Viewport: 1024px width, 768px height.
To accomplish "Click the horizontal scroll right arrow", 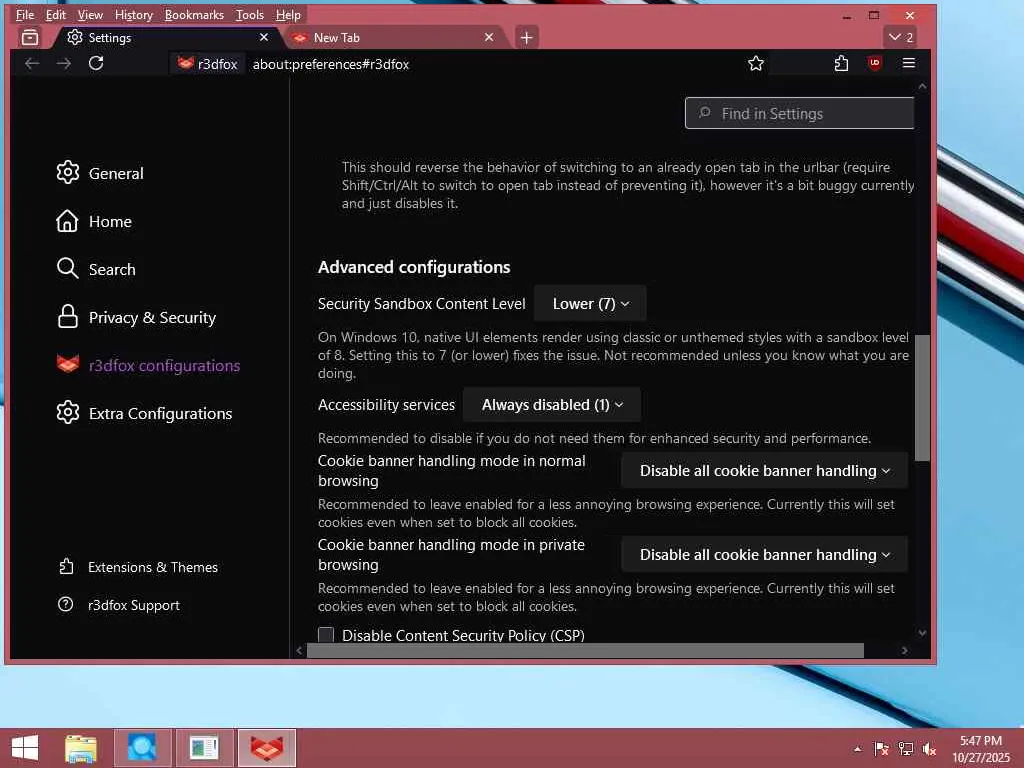I will 904,650.
